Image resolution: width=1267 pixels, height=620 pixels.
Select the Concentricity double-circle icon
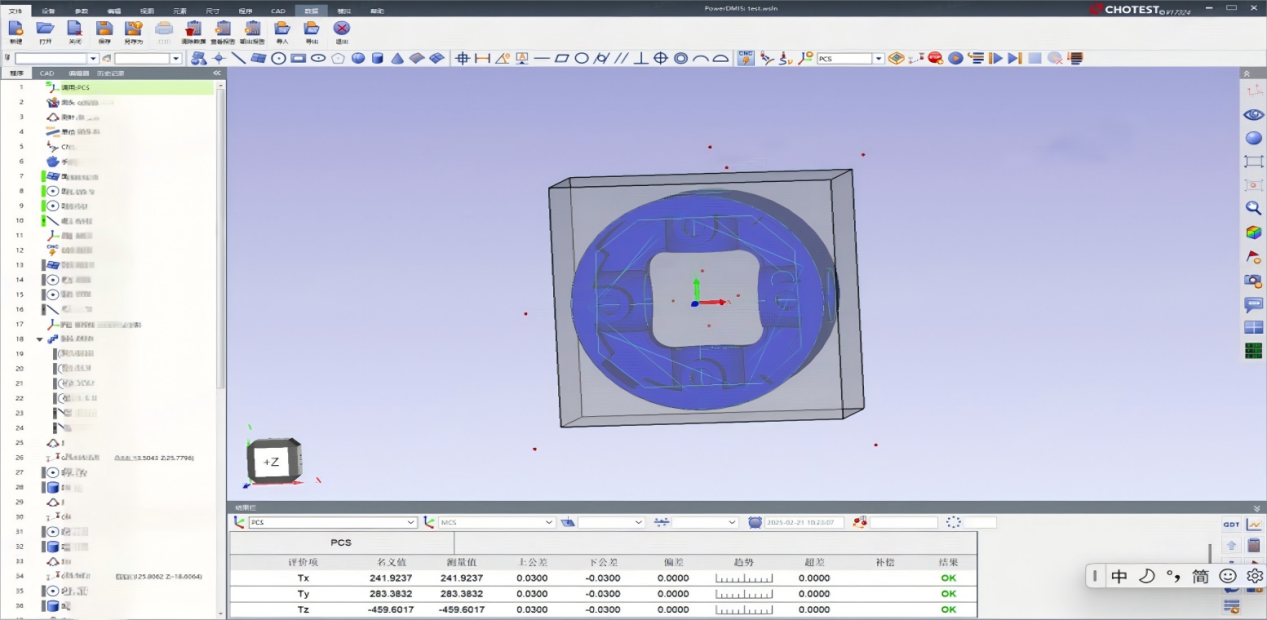click(681, 58)
